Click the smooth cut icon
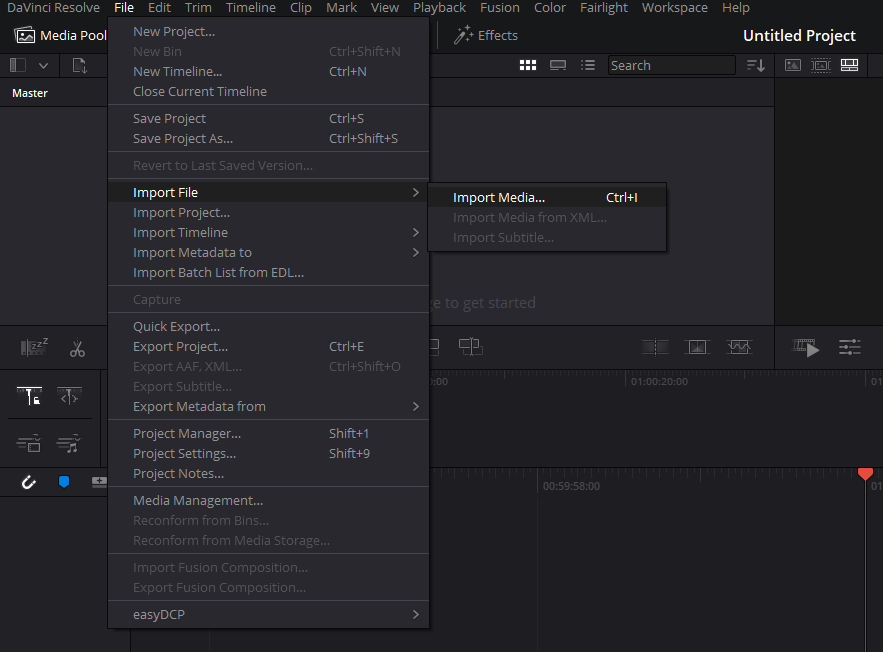Screen dimensions: 883x652 (739, 347)
